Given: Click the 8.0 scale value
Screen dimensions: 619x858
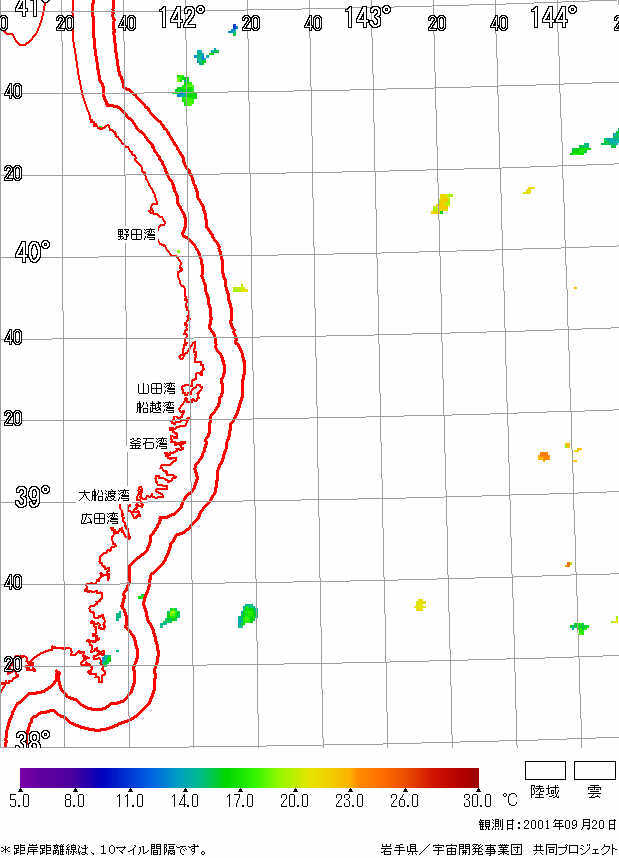Looking at the screenshot, I should pyautogui.click(x=74, y=801).
